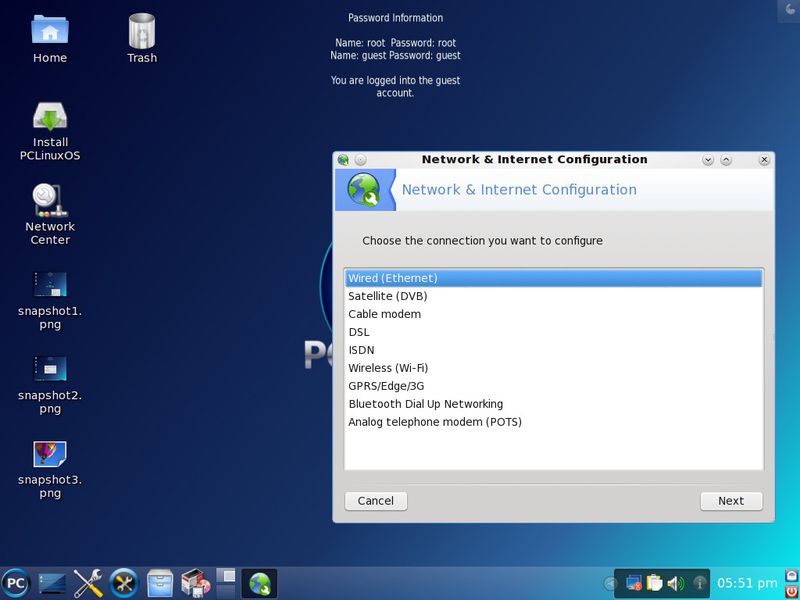The height and width of the screenshot is (600, 800).
Task: Click the show desktop taskbar icon
Action: tap(52, 583)
